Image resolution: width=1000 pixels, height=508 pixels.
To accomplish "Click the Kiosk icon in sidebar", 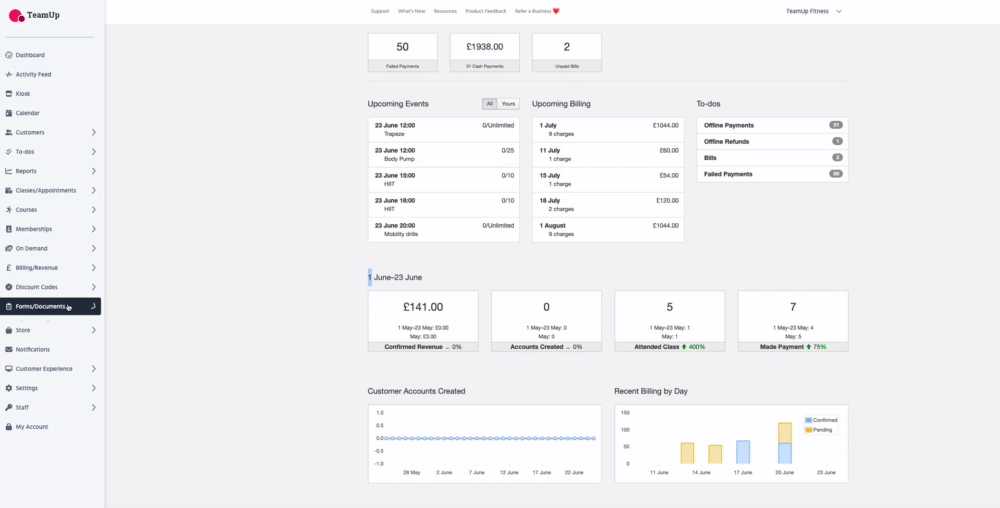I will point(9,93).
